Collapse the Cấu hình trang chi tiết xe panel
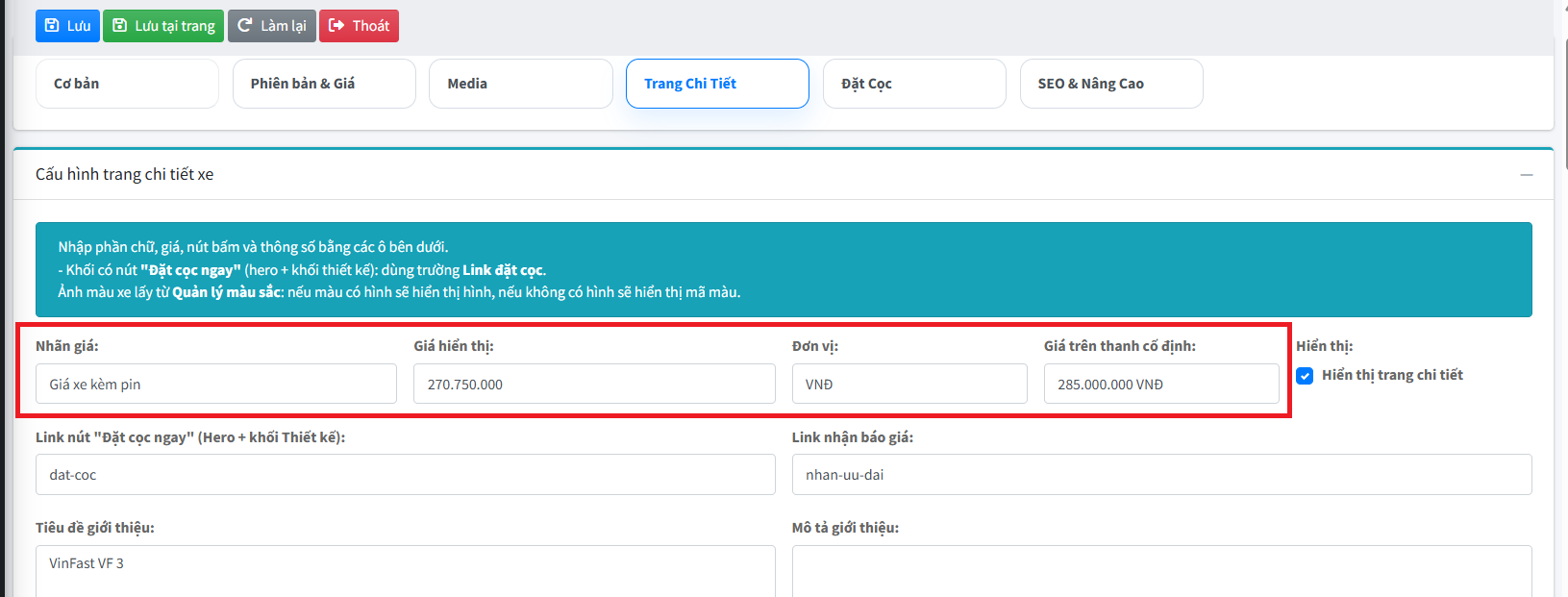Image resolution: width=1568 pixels, height=597 pixels. point(1526,175)
